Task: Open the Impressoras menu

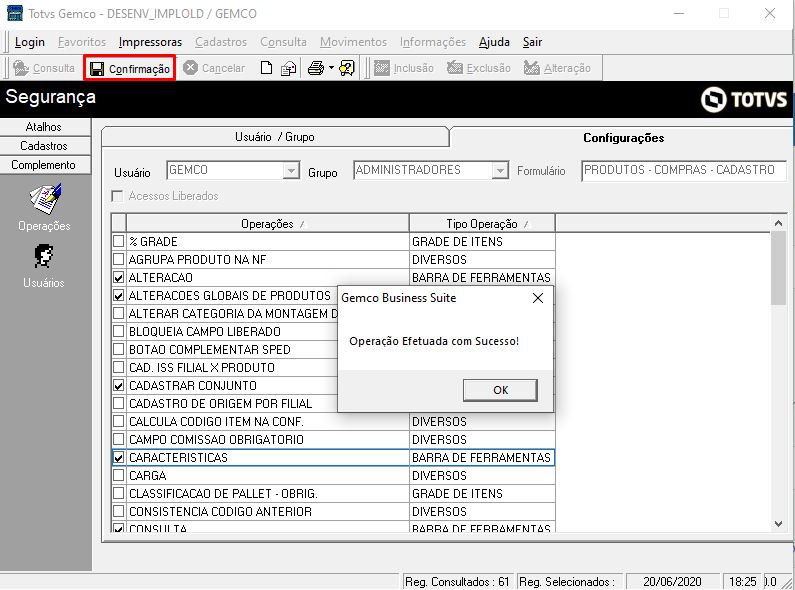Action: click(150, 42)
